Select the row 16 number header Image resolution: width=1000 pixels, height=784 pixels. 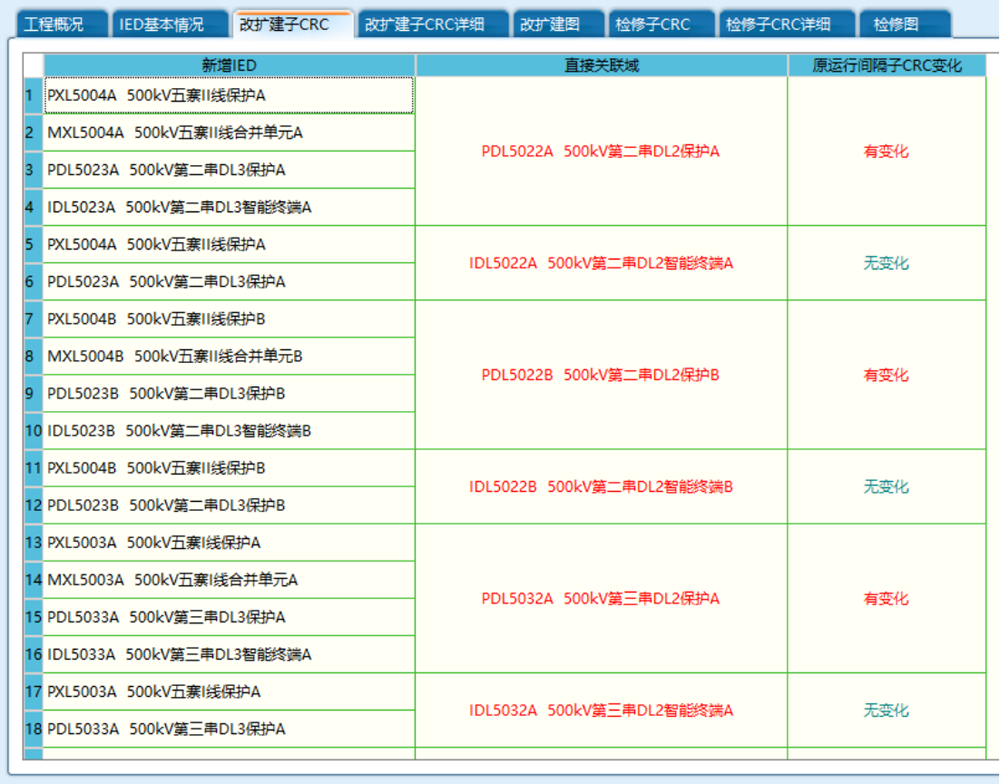(x=33, y=655)
